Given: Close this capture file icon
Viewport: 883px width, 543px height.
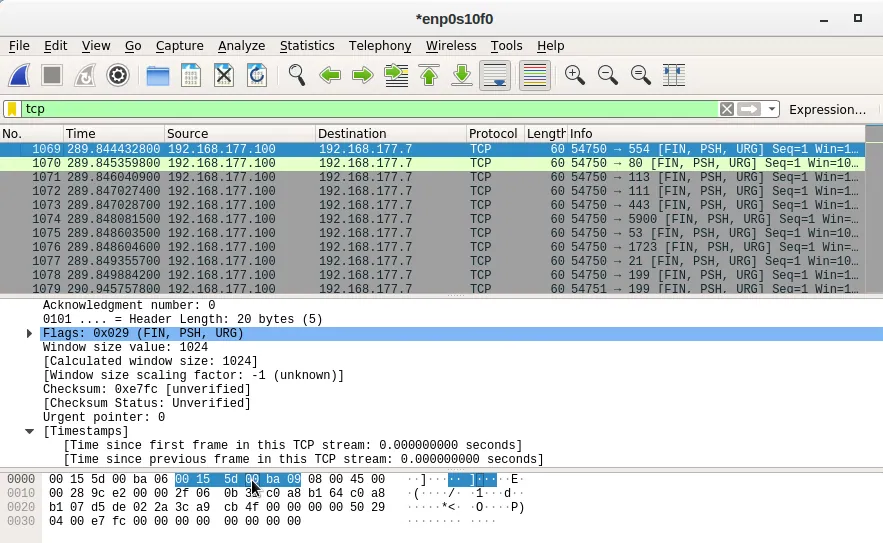Looking at the screenshot, I should point(224,75).
